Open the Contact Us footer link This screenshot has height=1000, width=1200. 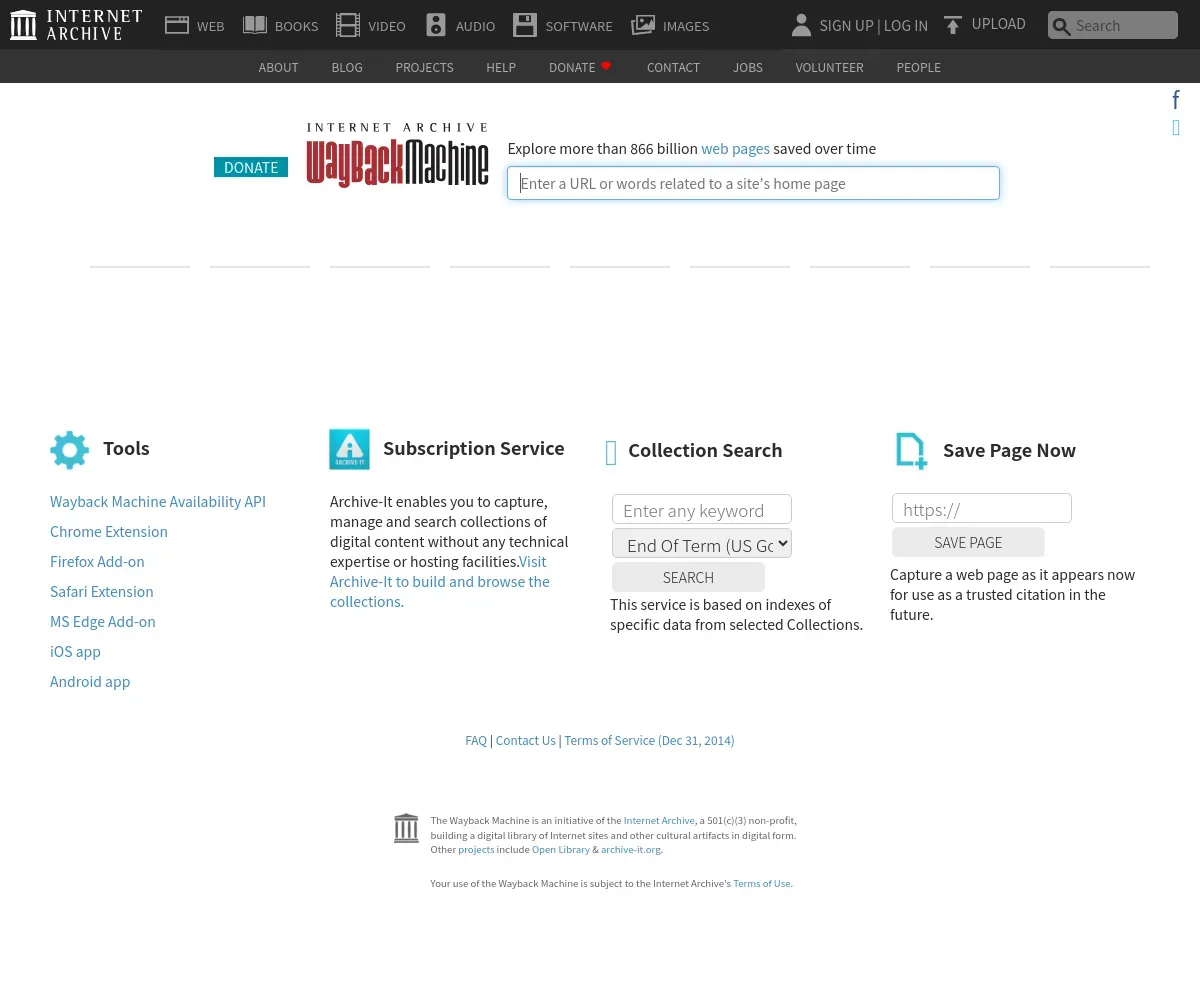pyautogui.click(x=525, y=740)
